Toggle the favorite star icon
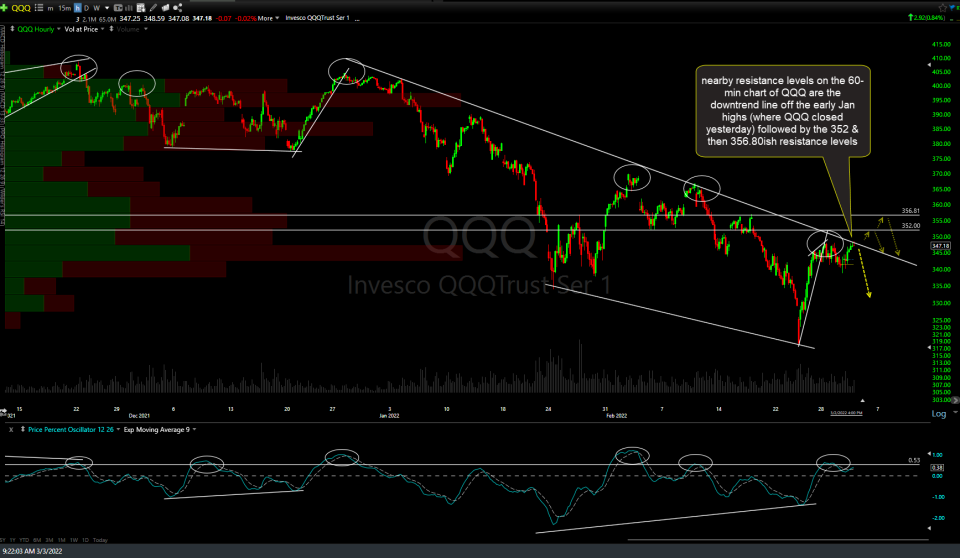 [943, 8]
